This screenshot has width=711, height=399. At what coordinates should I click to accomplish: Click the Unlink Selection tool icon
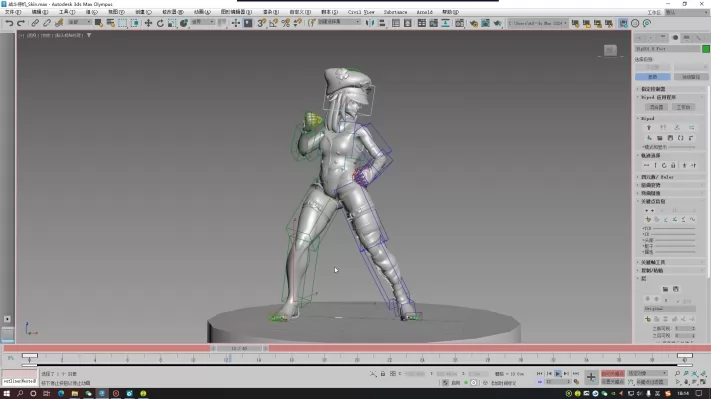(x=47, y=23)
